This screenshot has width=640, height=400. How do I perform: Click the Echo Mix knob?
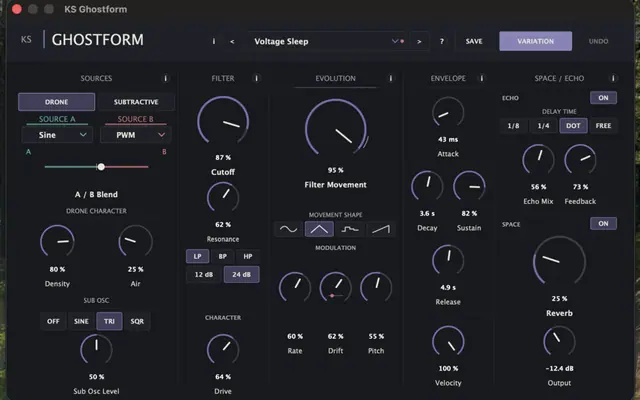(538, 160)
